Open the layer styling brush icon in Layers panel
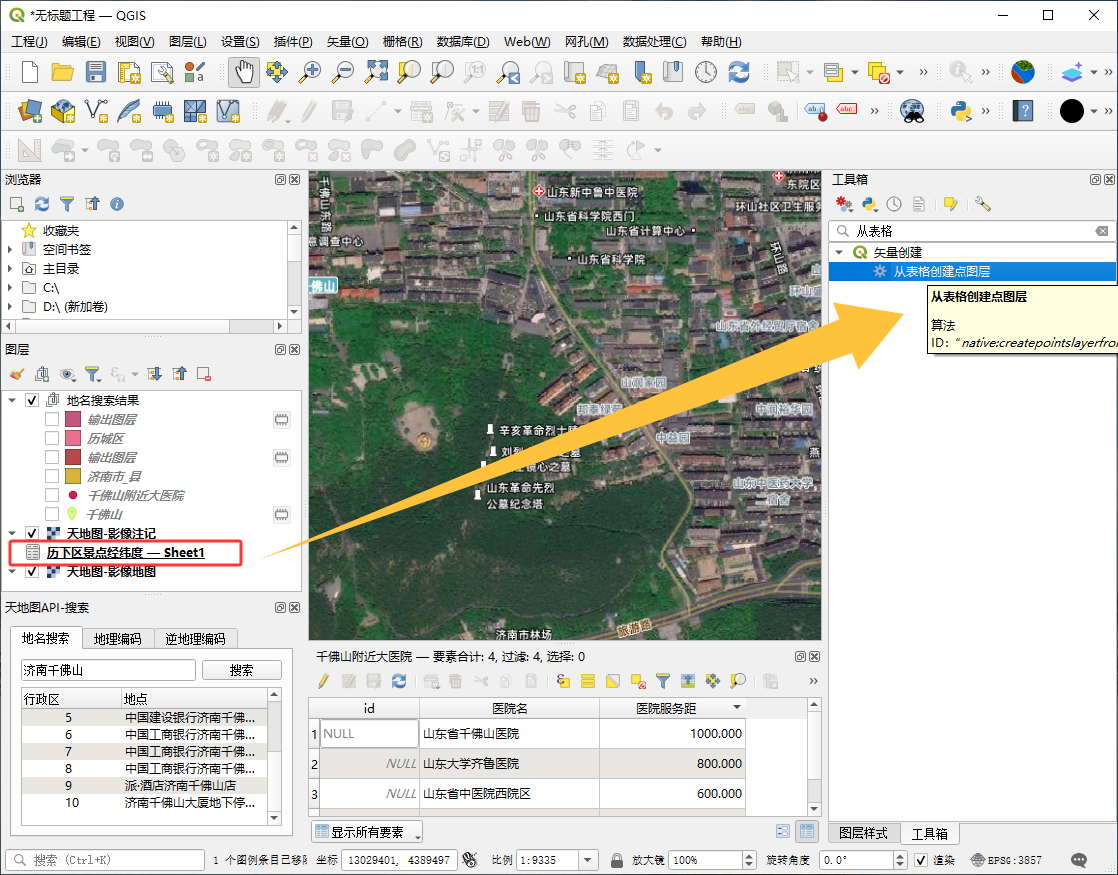Image resolution: width=1118 pixels, height=875 pixels. [17, 374]
